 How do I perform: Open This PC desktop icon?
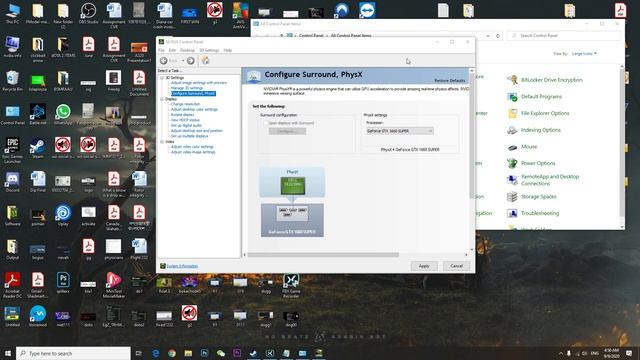[12, 13]
